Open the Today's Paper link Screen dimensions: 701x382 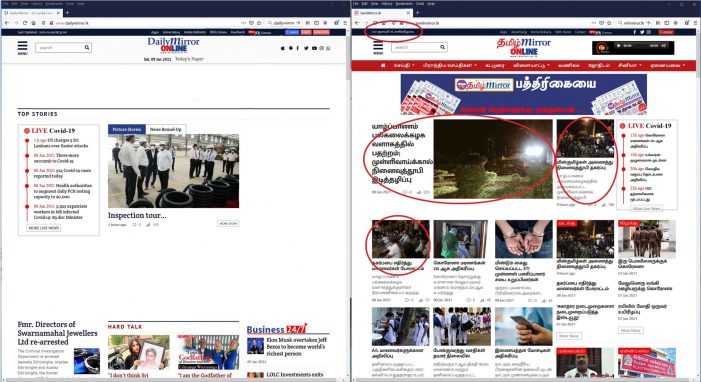[x=189, y=59]
